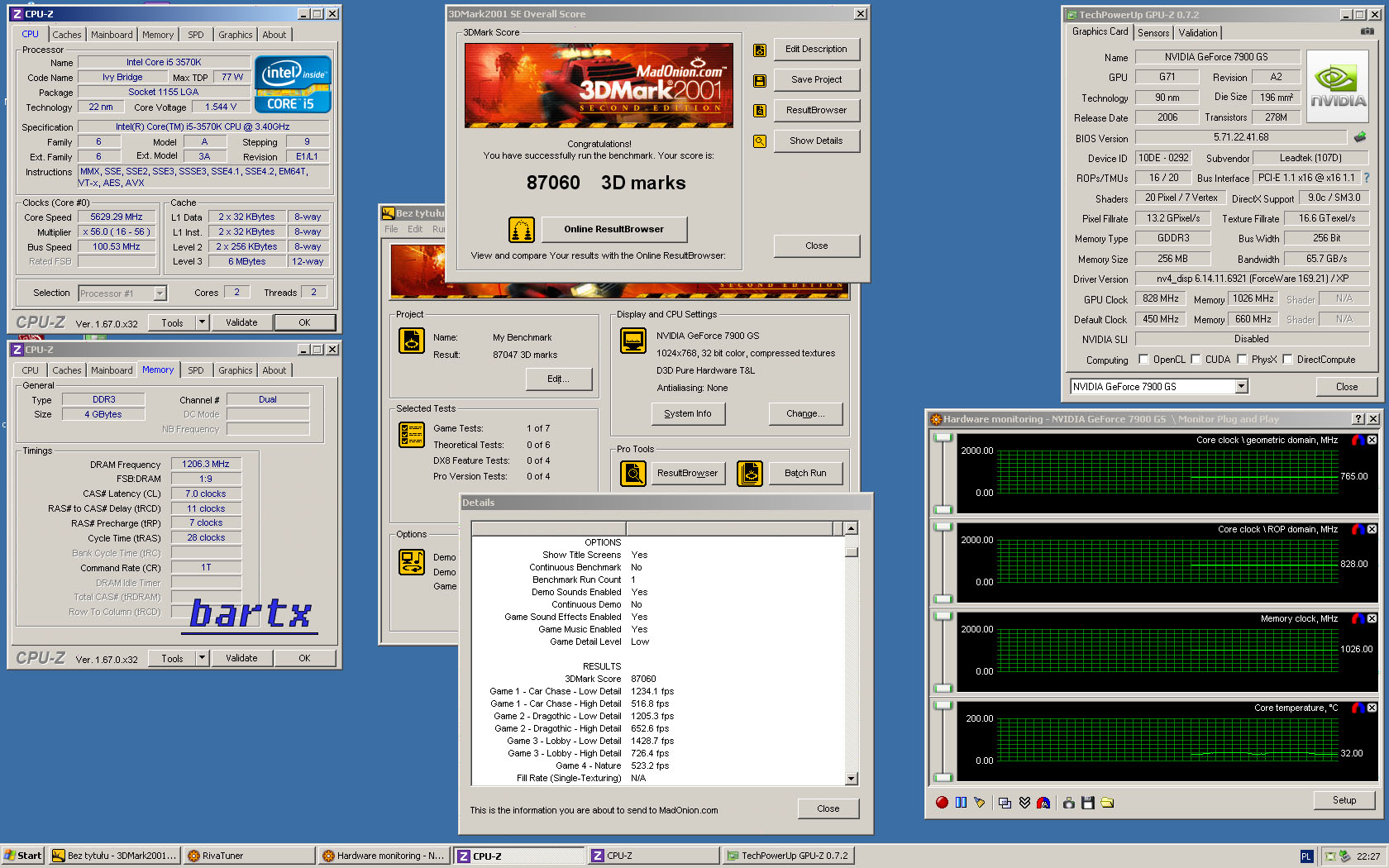Click top slider handle of geometric core clock graph
The image size is (1389, 868).
coord(943,438)
